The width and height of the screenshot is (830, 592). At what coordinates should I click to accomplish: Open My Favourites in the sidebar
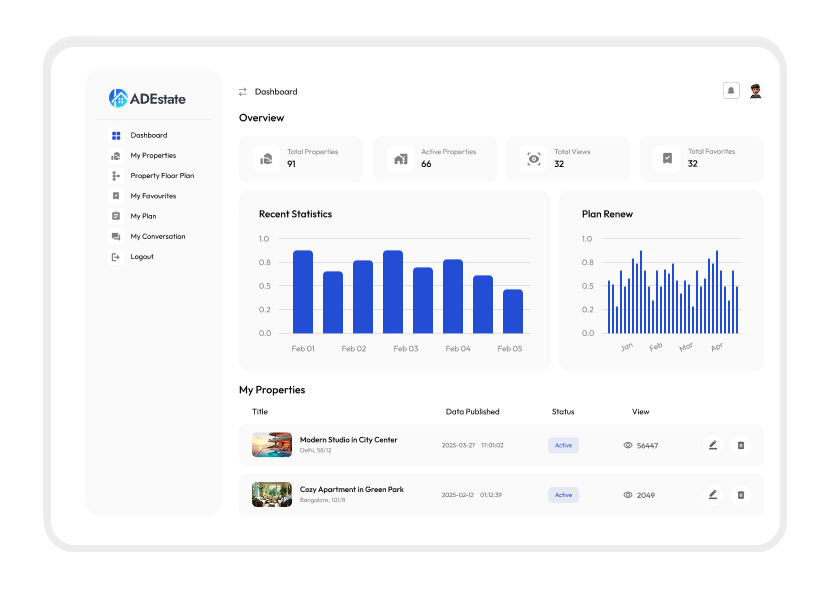tap(152, 196)
